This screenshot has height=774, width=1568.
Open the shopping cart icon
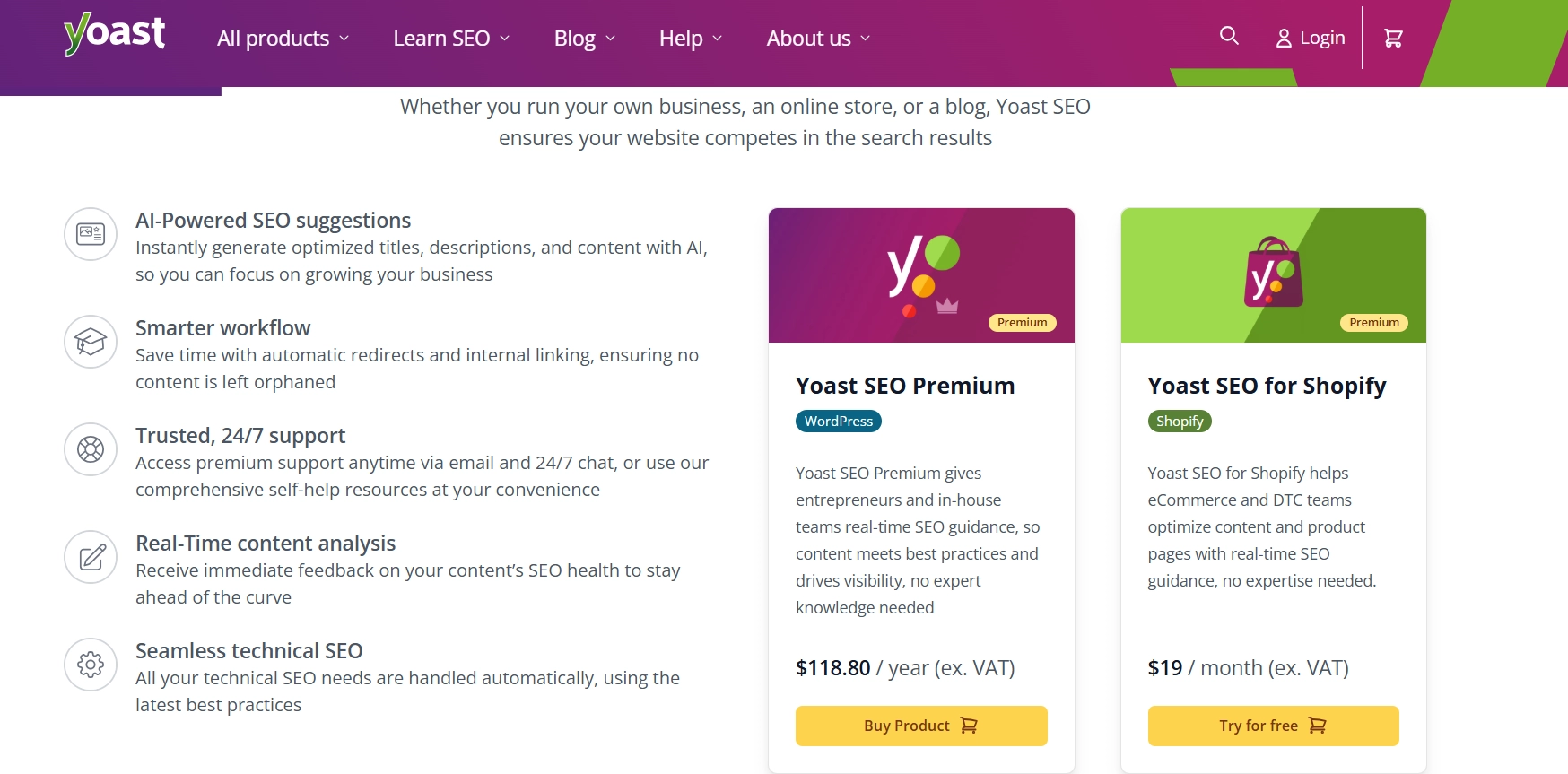pos(1393,37)
